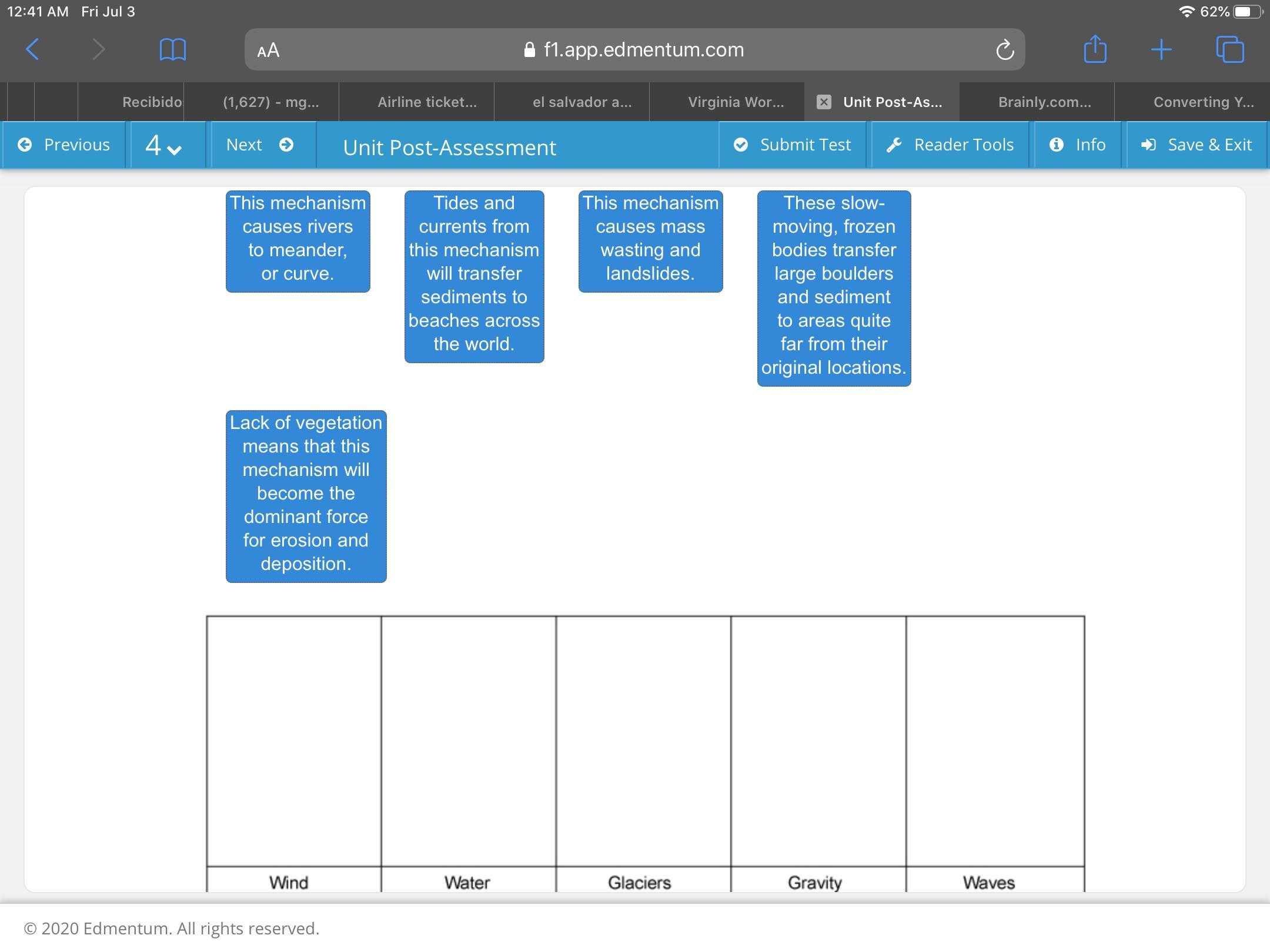
Task: Open the bookmarks book icon
Action: click(x=173, y=49)
